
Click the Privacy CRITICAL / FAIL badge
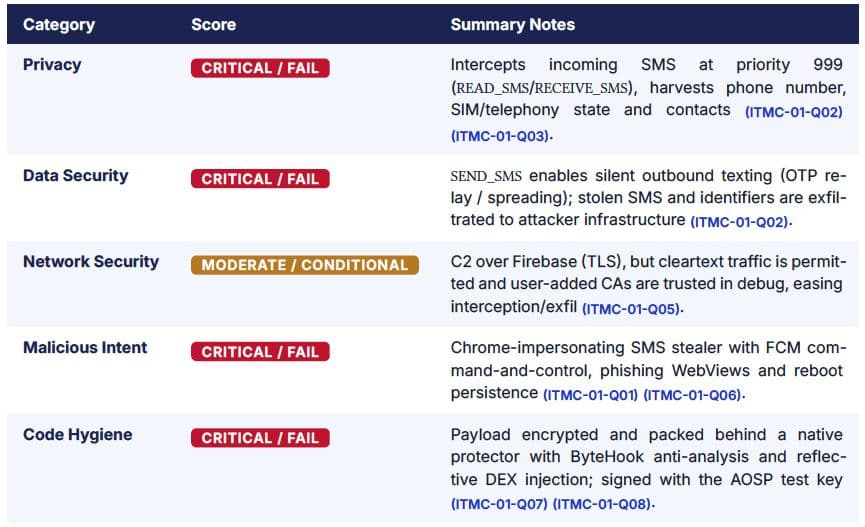point(260,68)
